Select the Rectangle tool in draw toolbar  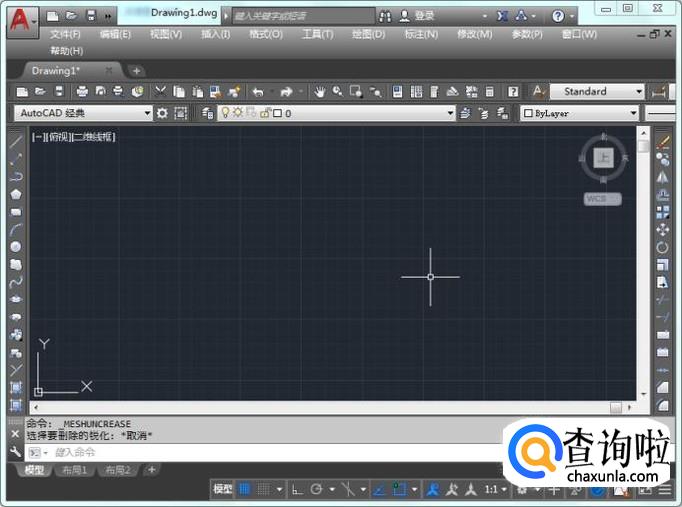tap(16, 212)
